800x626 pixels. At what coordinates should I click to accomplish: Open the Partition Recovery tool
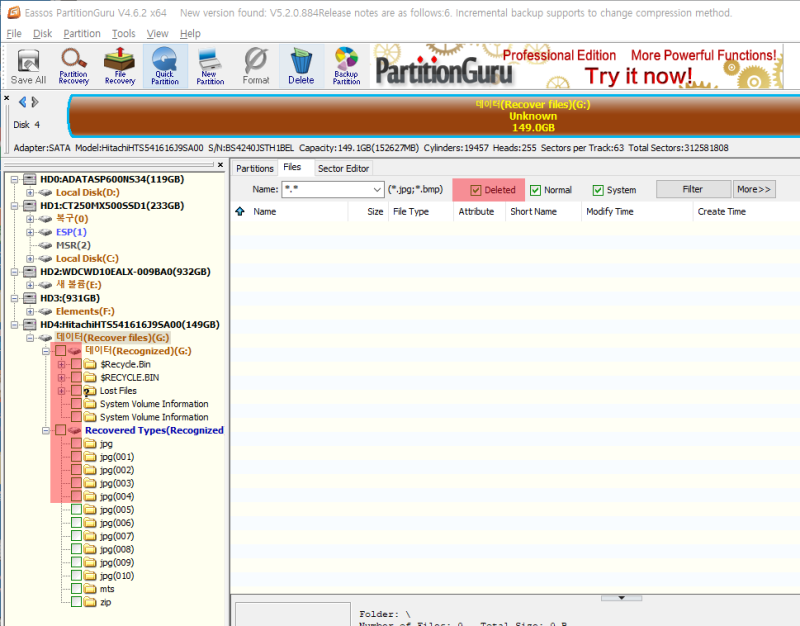point(73,66)
